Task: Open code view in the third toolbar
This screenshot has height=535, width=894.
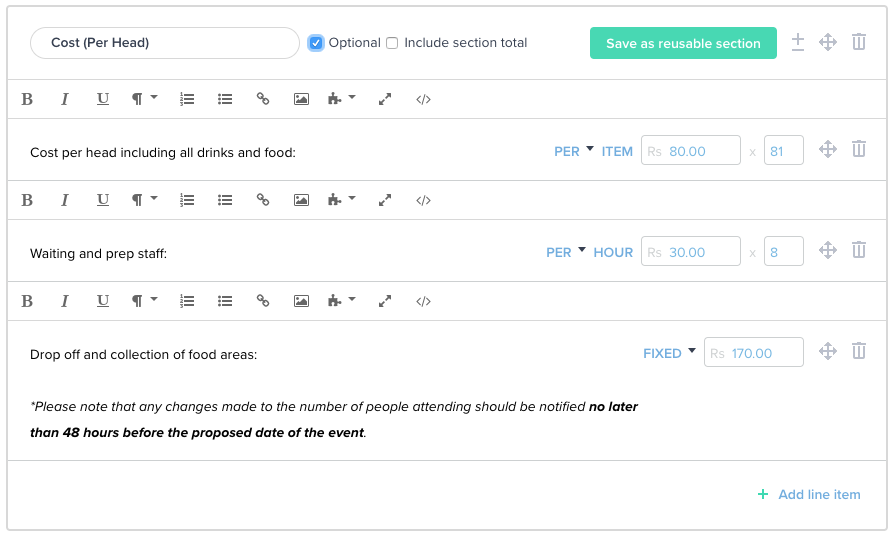Action: [423, 301]
